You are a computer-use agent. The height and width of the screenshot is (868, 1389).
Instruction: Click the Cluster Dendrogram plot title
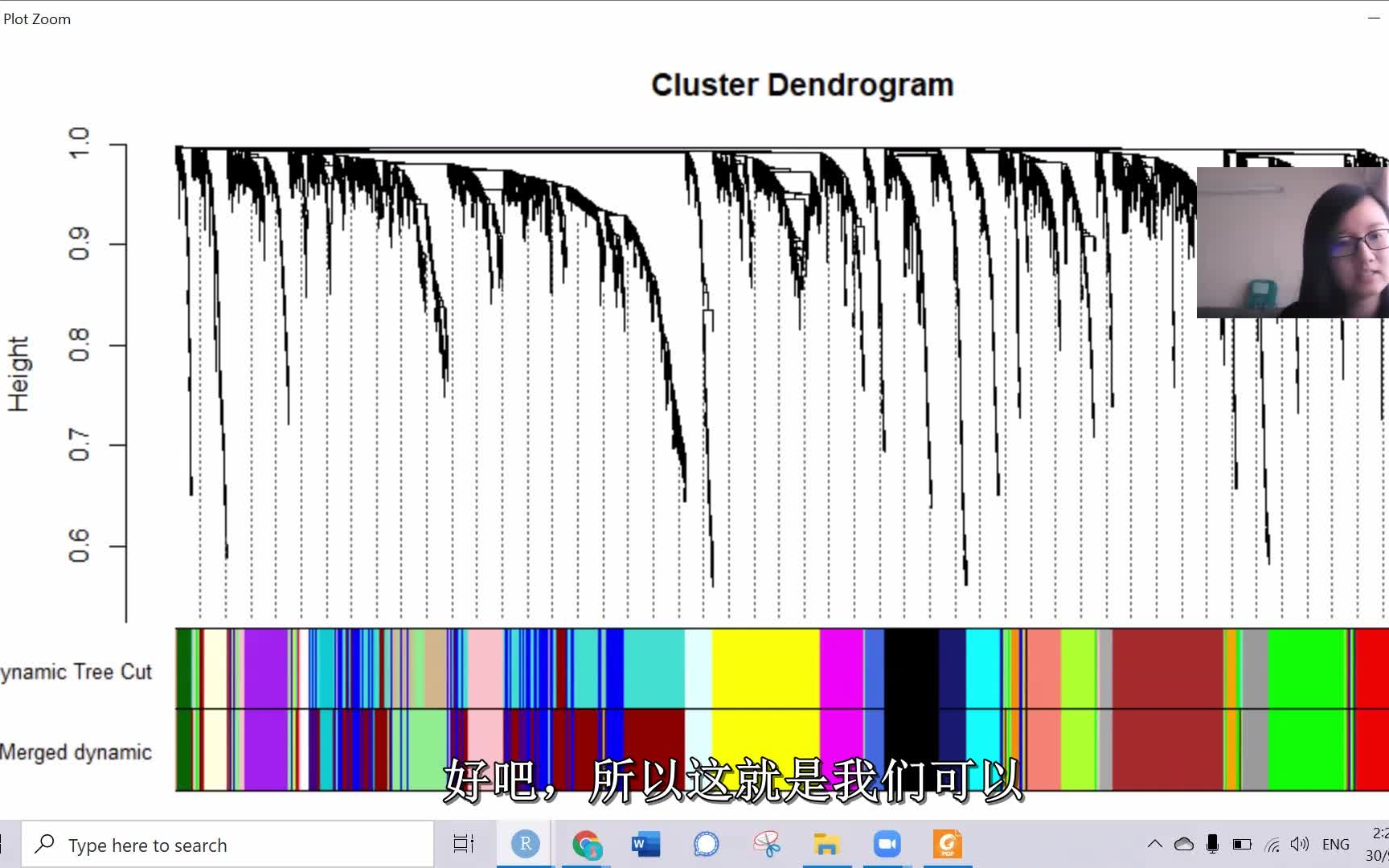pyautogui.click(x=802, y=85)
